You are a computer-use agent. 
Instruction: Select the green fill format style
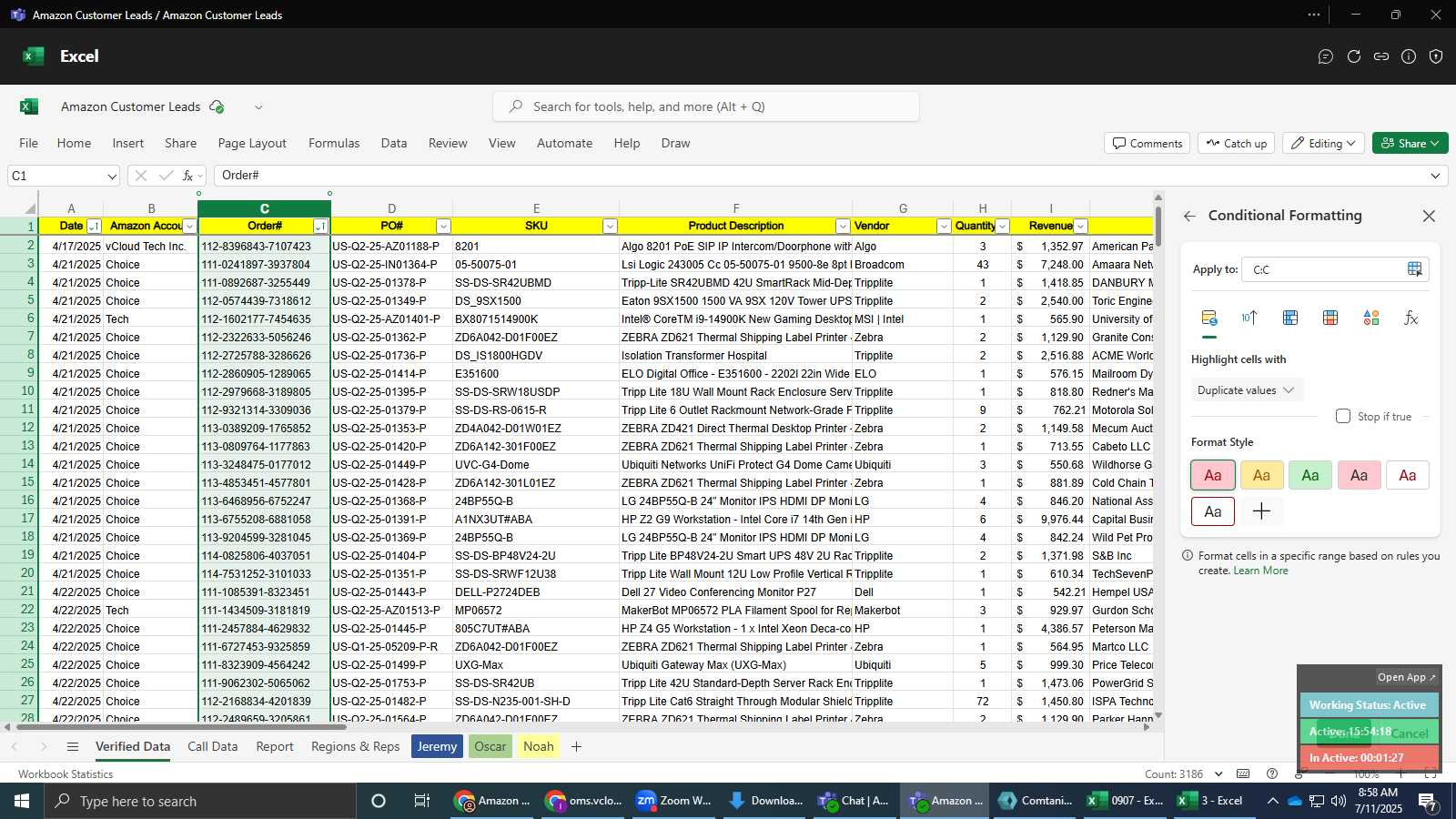tap(1310, 475)
